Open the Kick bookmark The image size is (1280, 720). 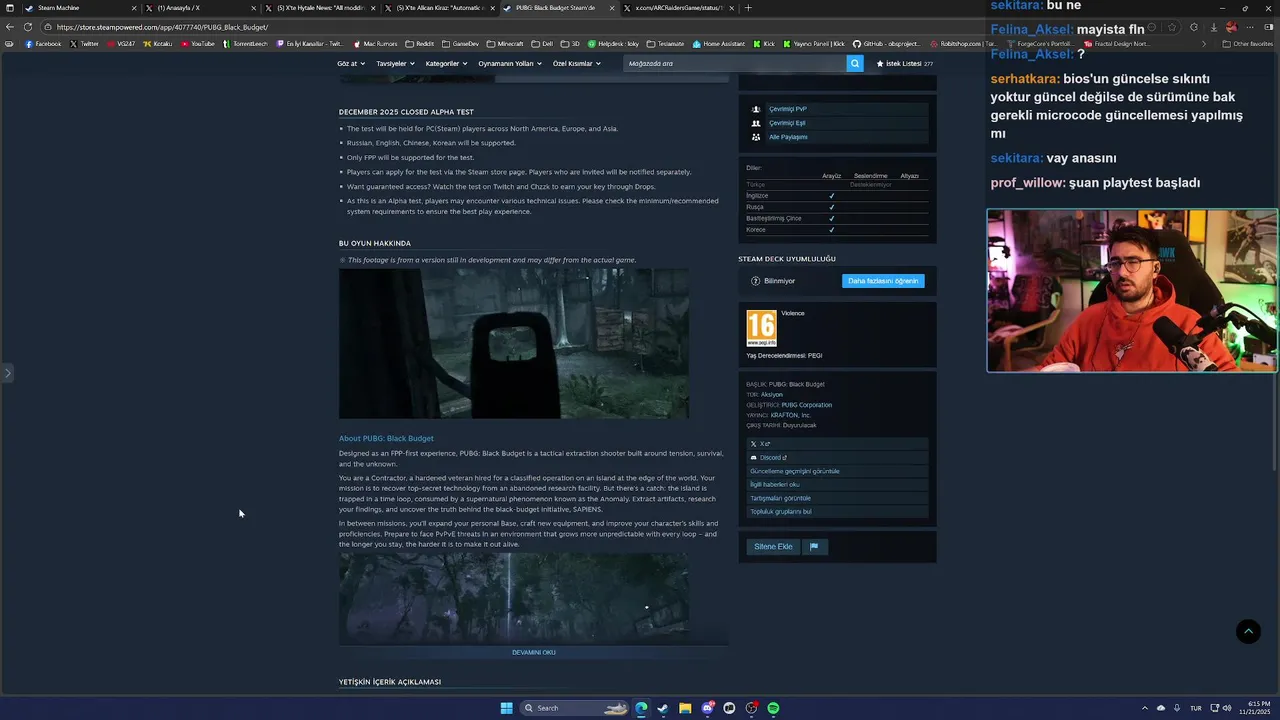764,44
